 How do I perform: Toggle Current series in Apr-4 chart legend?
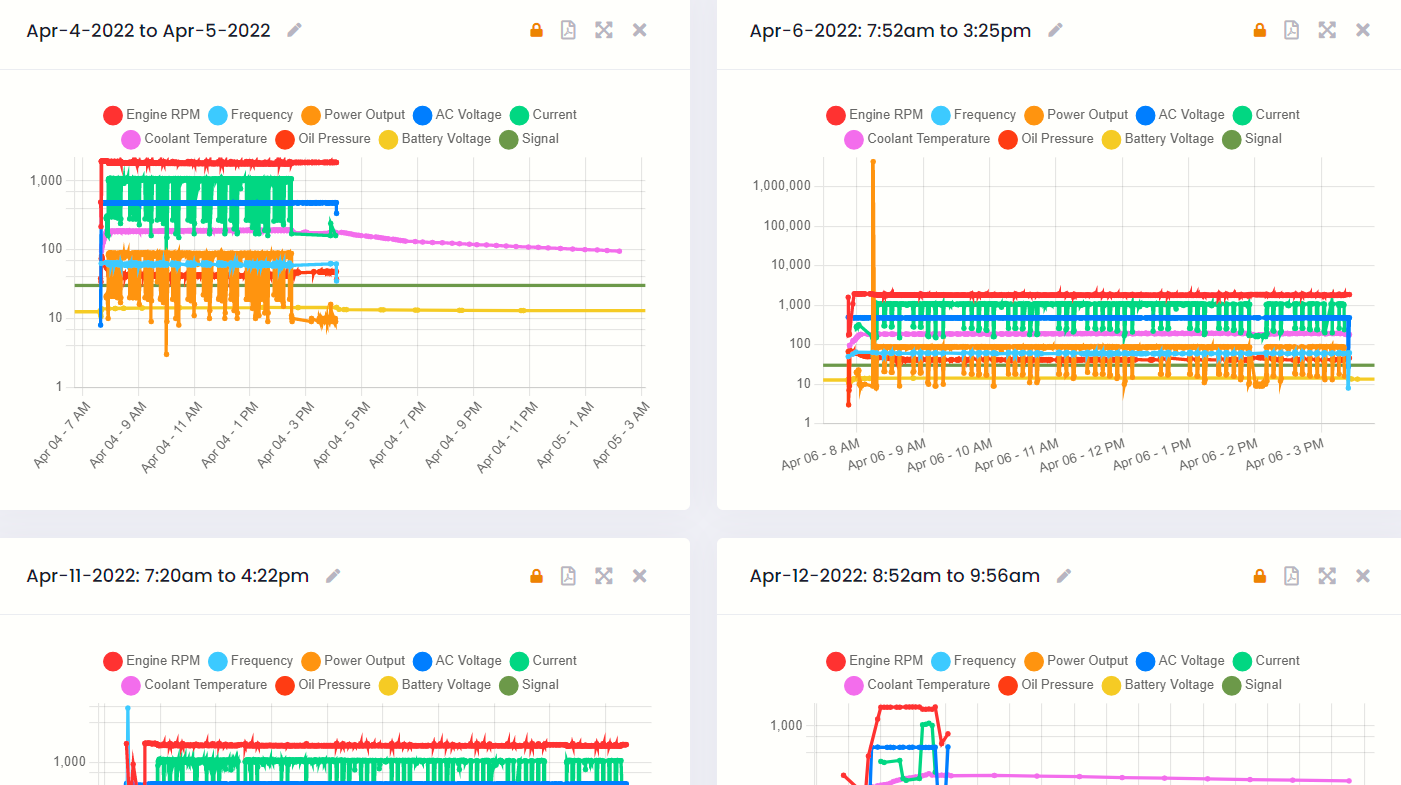pyautogui.click(x=543, y=115)
